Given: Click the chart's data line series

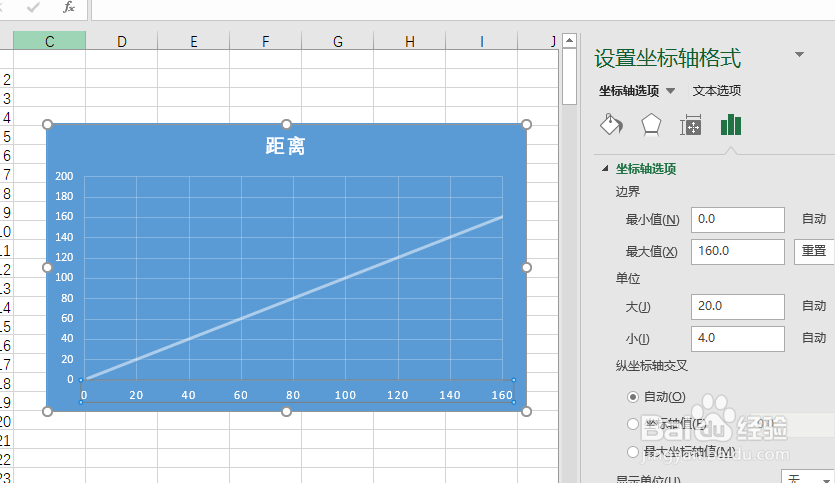Looking at the screenshot, I should point(293,298).
